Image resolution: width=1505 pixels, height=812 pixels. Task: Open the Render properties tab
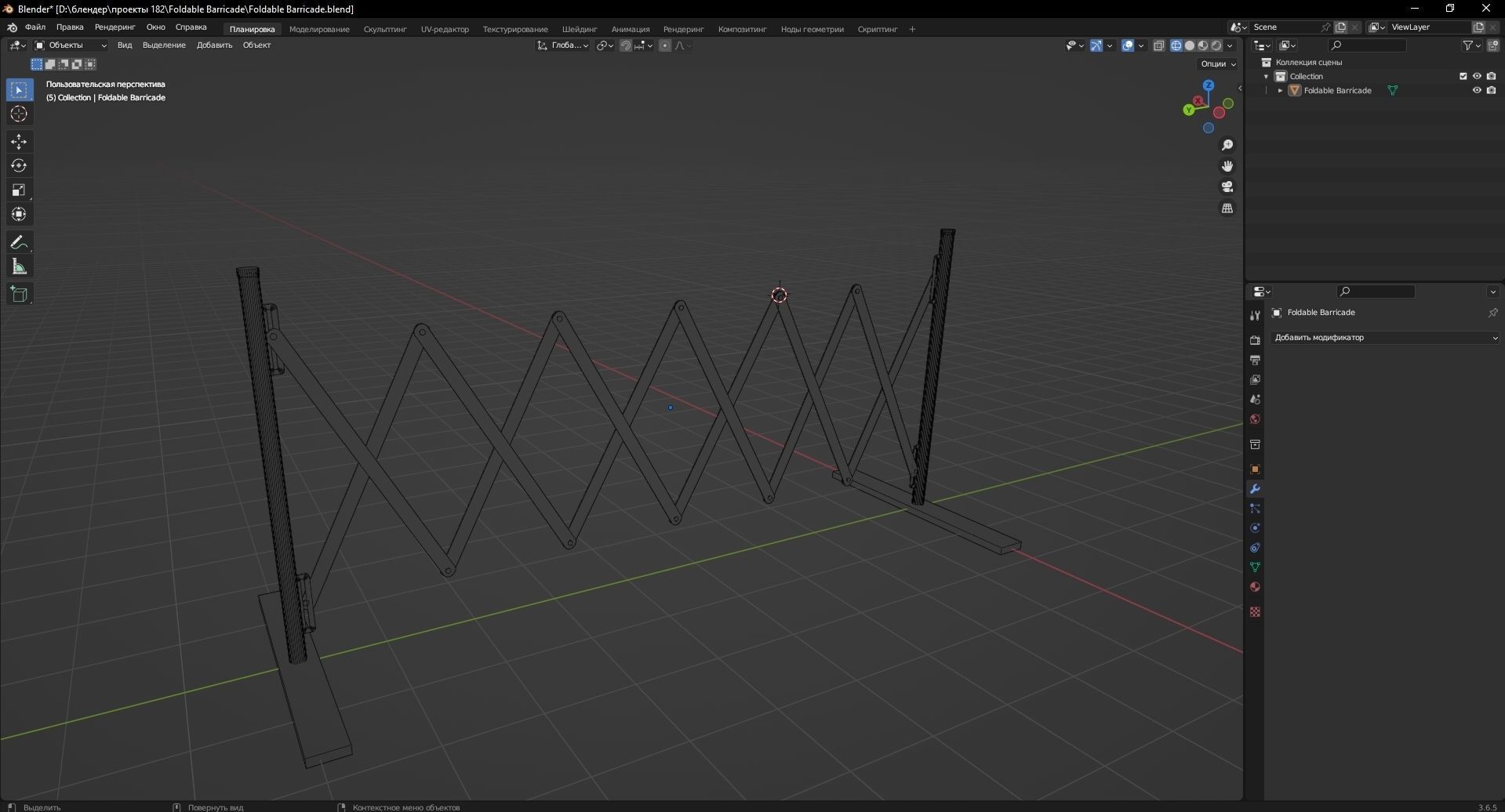[x=1255, y=340]
